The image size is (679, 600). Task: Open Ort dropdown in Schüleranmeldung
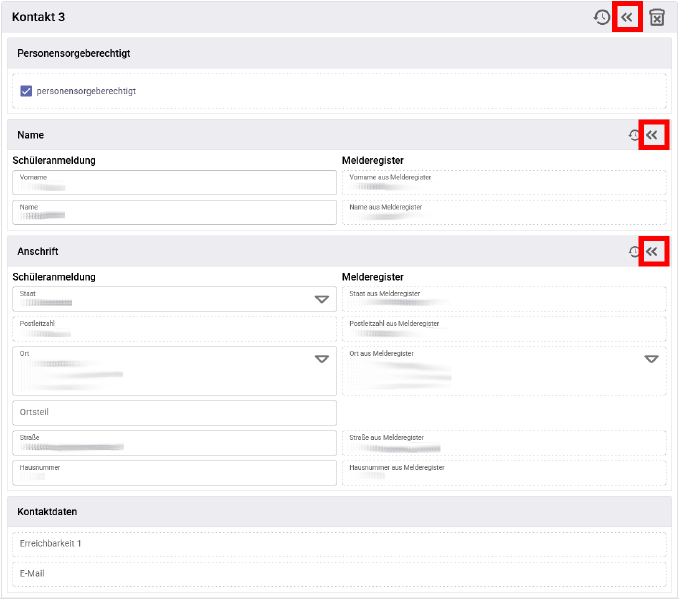click(x=322, y=359)
